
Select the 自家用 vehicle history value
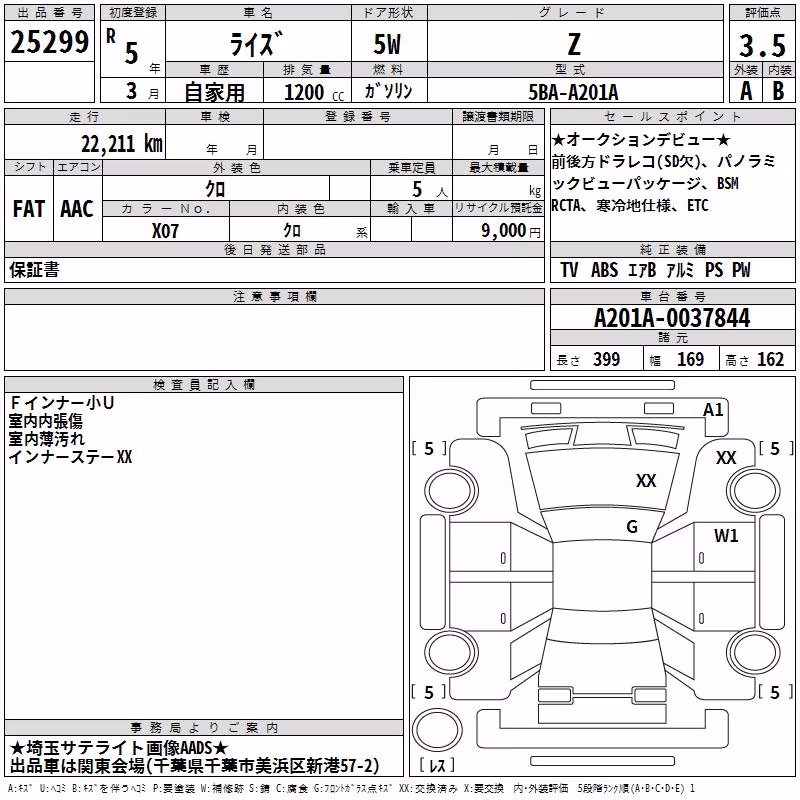(x=214, y=92)
